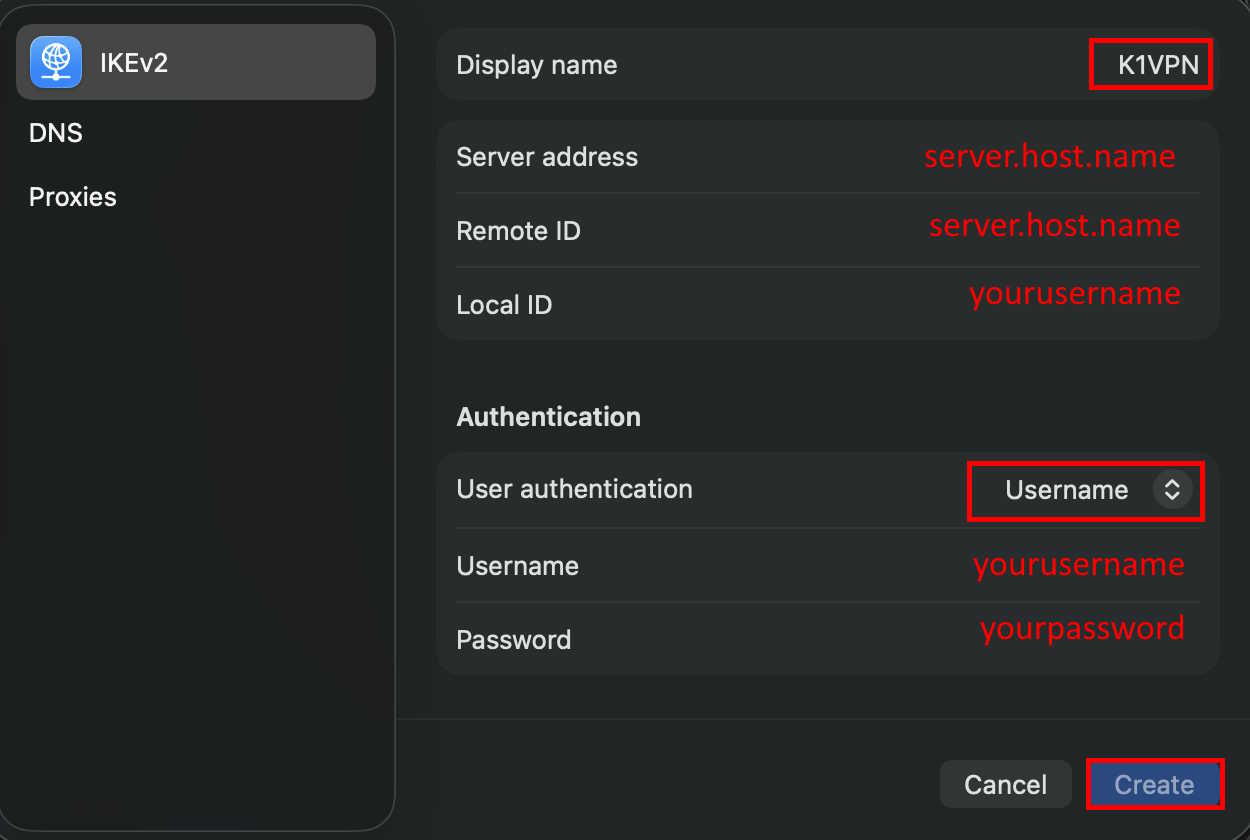Open the User authentication dropdown
The width and height of the screenshot is (1250, 840).
coord(1099,490)
